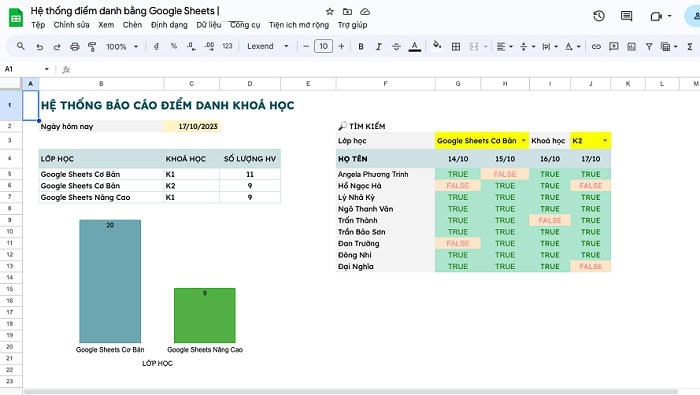
Task: Decrease font size with minus button
Action: [306, 46]
